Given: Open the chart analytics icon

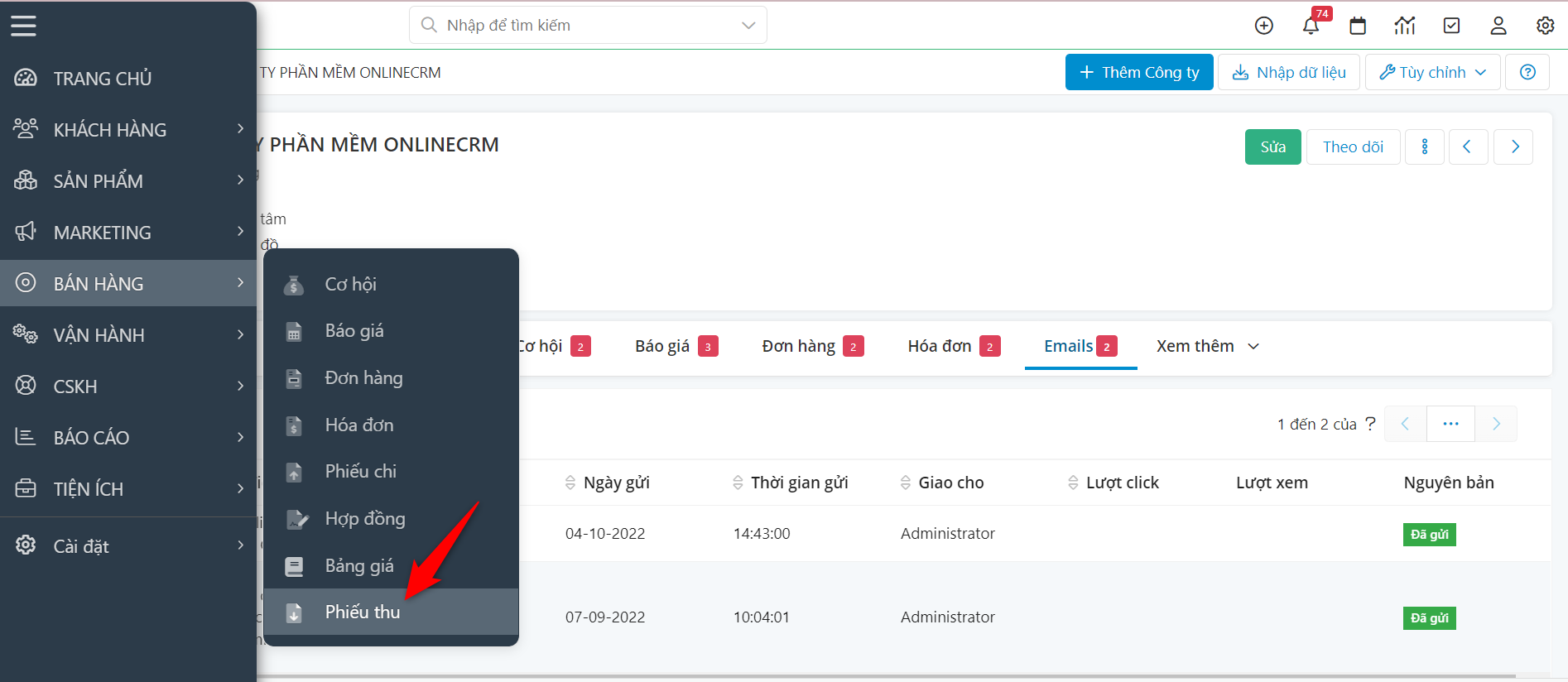Looking at the screenshot, I should point(1405,26).
